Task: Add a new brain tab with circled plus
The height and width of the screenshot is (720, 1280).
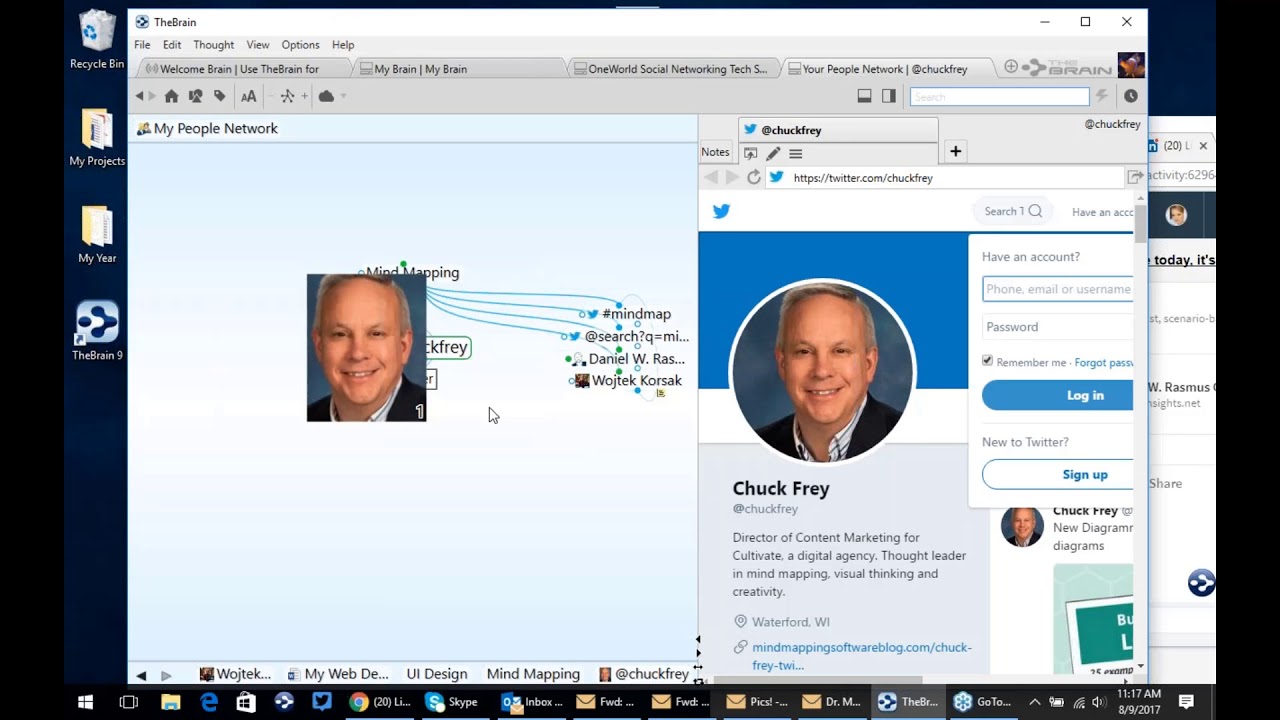Action: tap(1011, 67)
